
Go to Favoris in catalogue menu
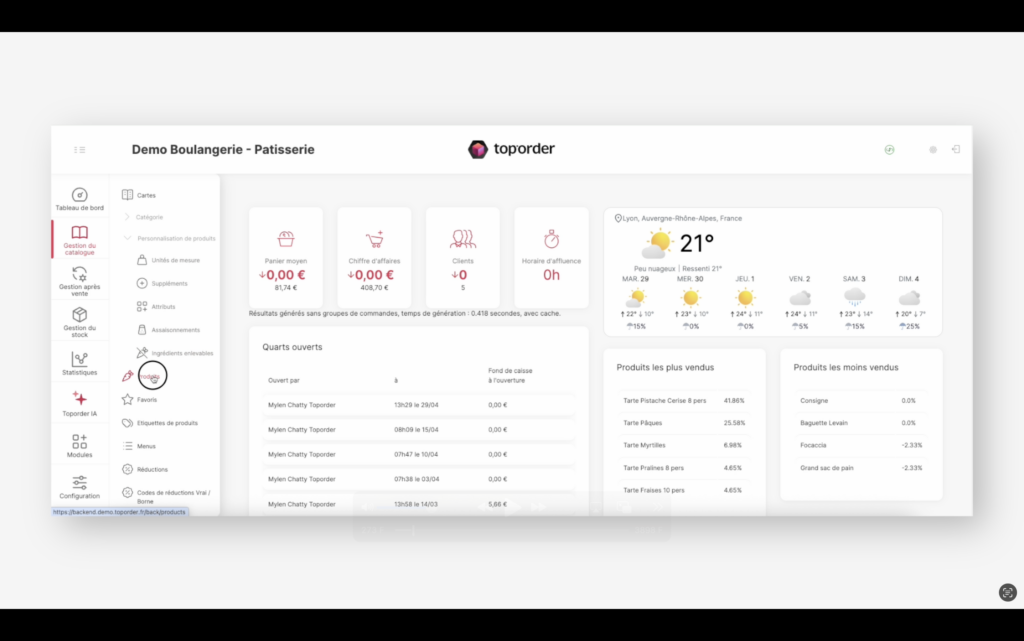coord(146,399)
